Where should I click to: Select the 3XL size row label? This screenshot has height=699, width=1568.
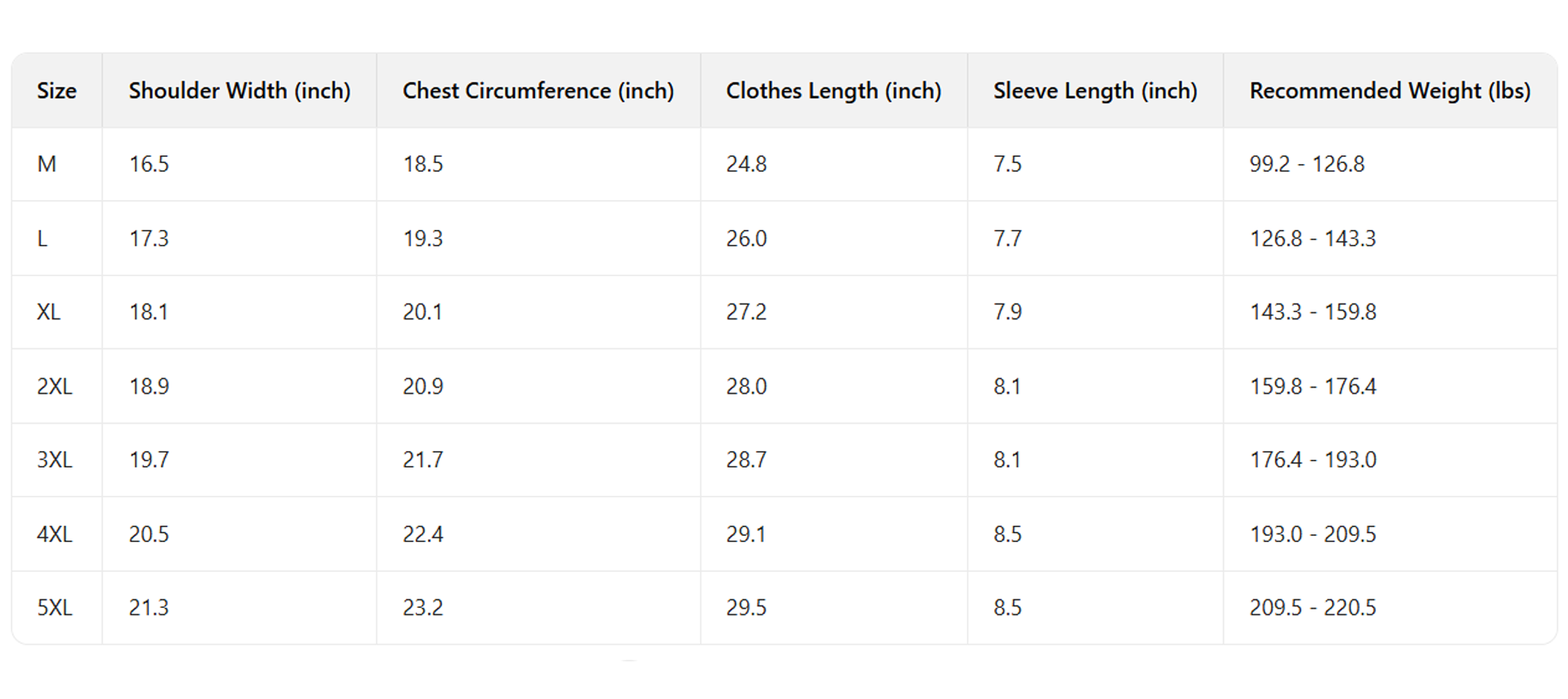tap(54, 460)
